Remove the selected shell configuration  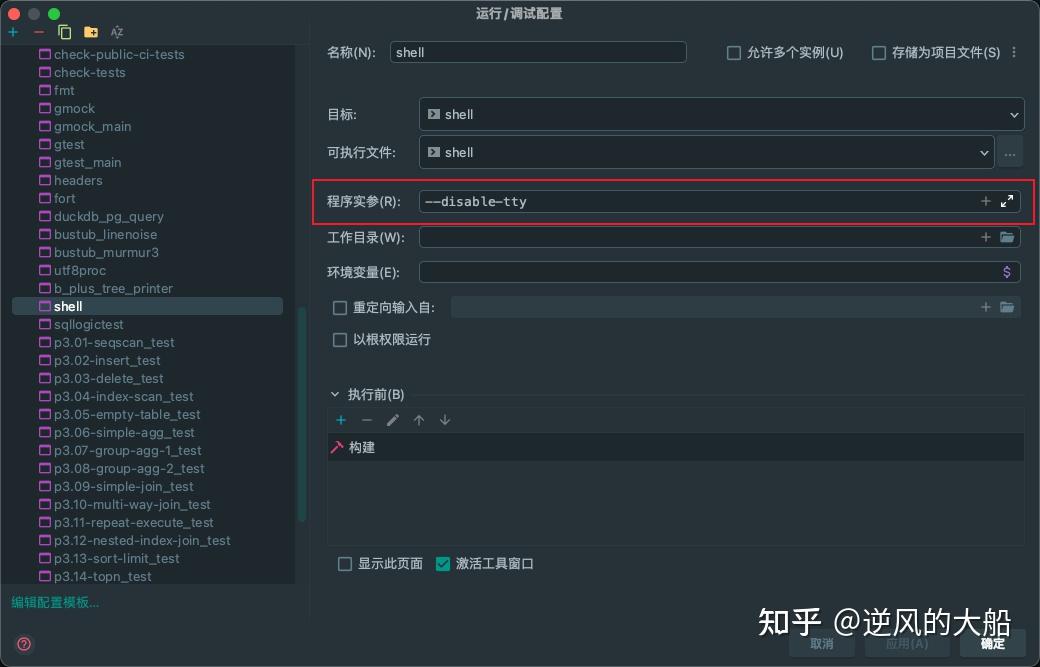(37, 32)
